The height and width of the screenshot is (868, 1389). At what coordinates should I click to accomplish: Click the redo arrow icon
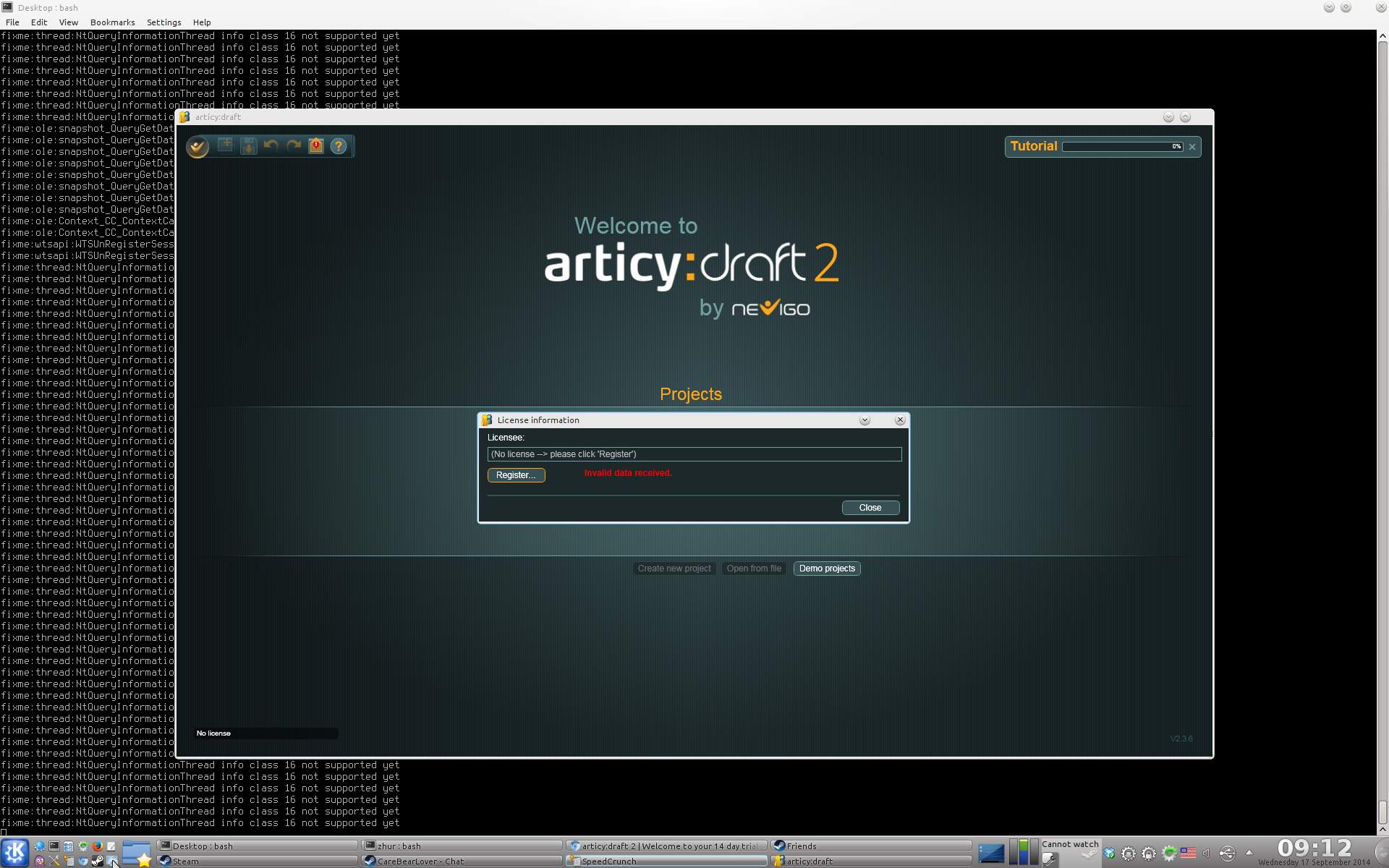point(294,146)
